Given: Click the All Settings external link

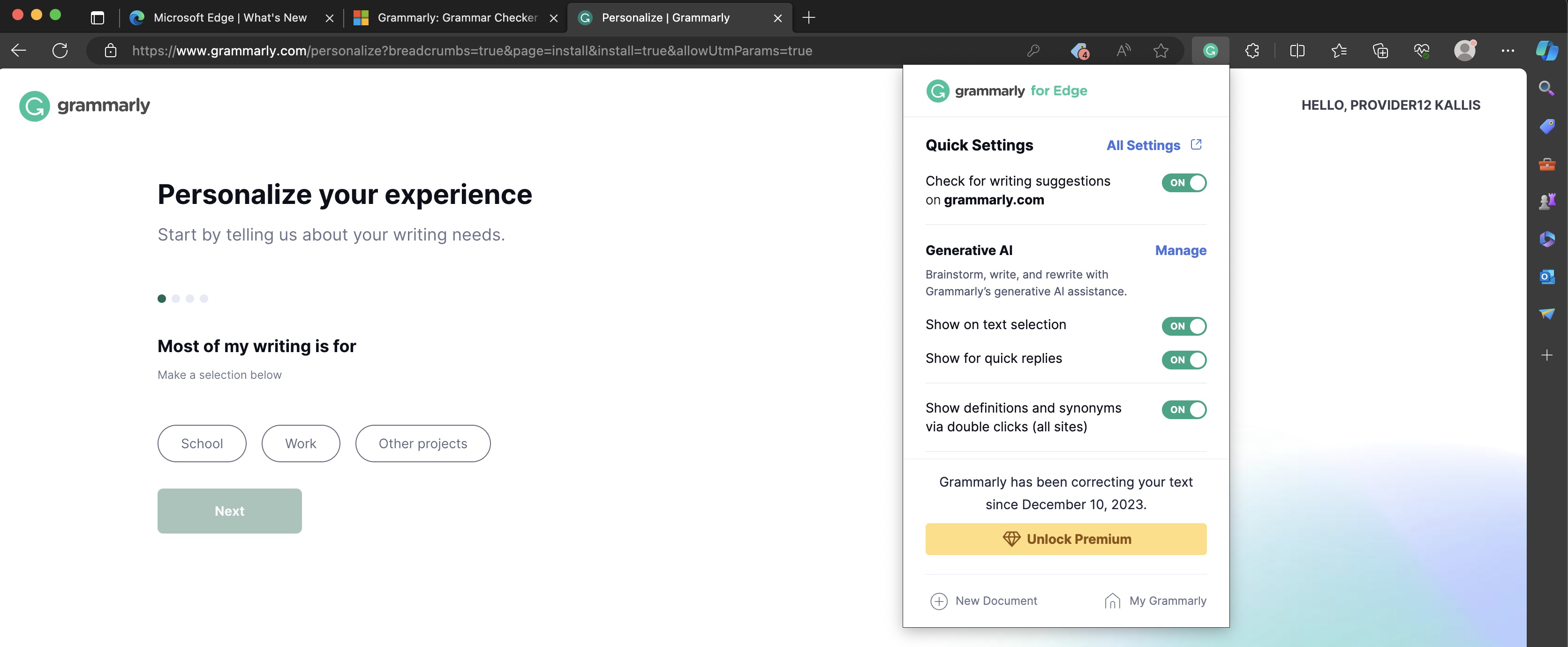Looking at the screenshot, I should 1155,145.
